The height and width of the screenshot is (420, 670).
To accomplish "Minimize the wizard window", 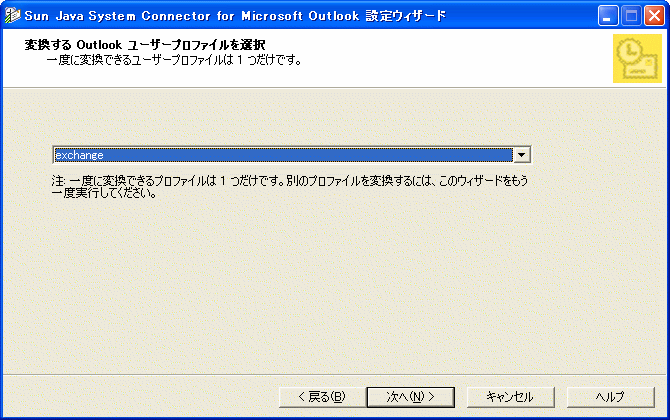I will click(608, 16).
